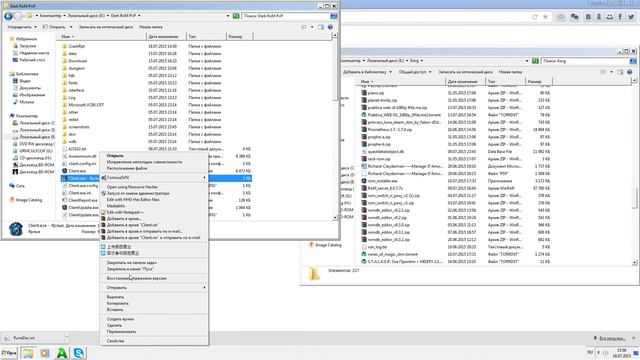This screenshot has width=640, height=360.
Task: Open Skype from the taskbar
Action: [x=79, y=353]
